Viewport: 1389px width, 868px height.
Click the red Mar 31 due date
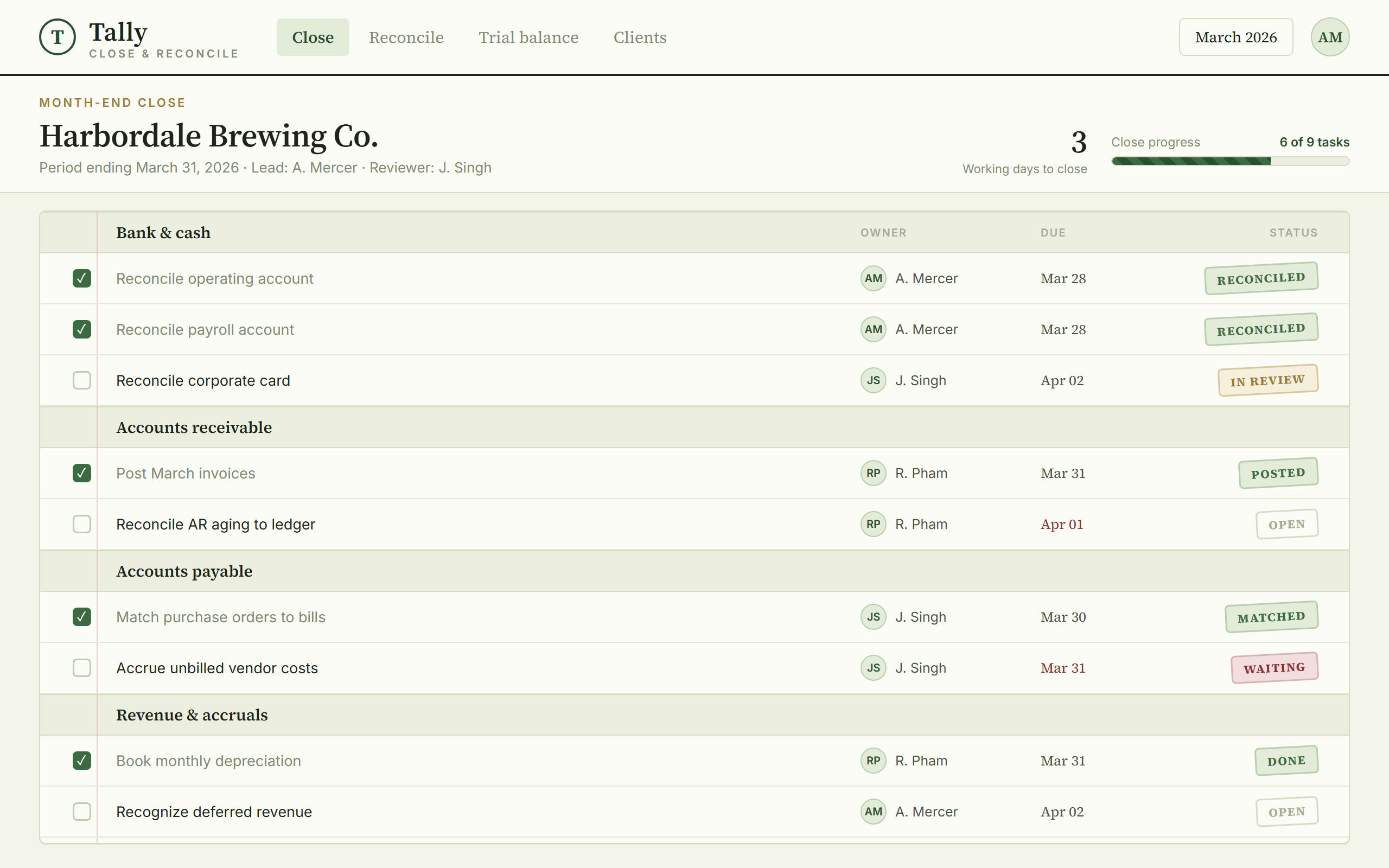pos(1063,668)
